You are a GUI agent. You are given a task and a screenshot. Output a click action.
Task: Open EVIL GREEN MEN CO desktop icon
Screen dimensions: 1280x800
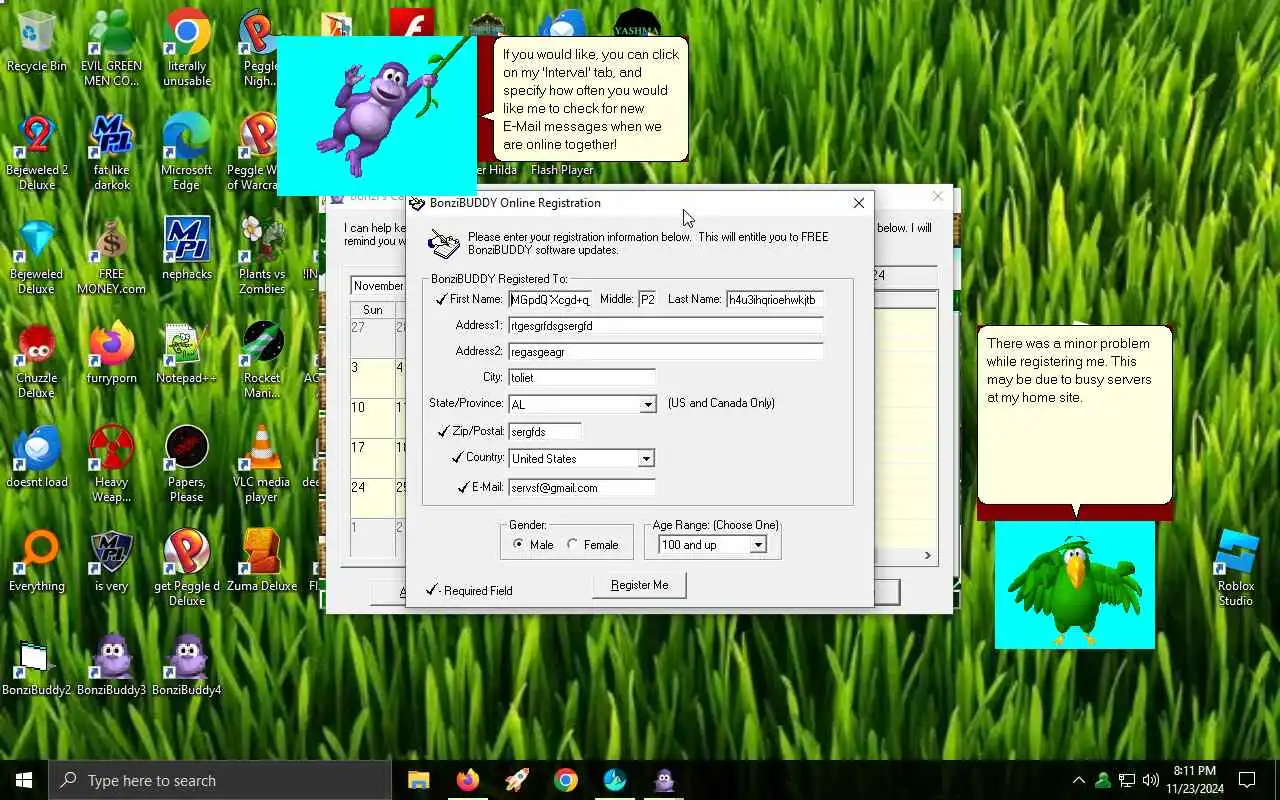coord(111,48)
